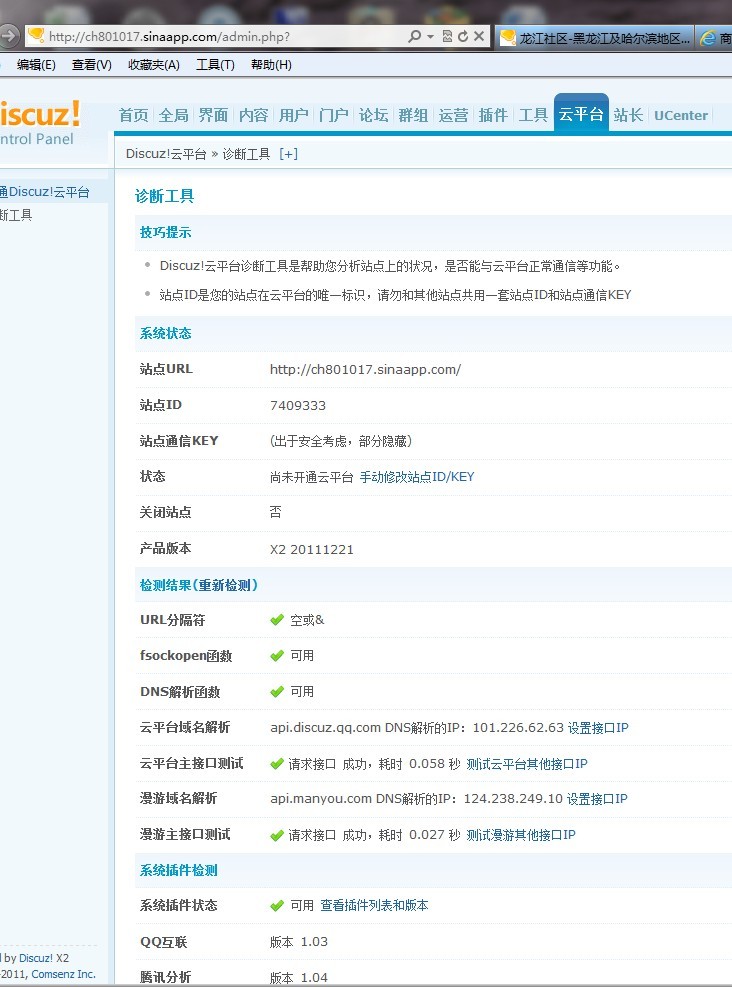Open the 收藏夹(A) menu
732x987 pixels.
pyautogui.click(x=154, y=65)
